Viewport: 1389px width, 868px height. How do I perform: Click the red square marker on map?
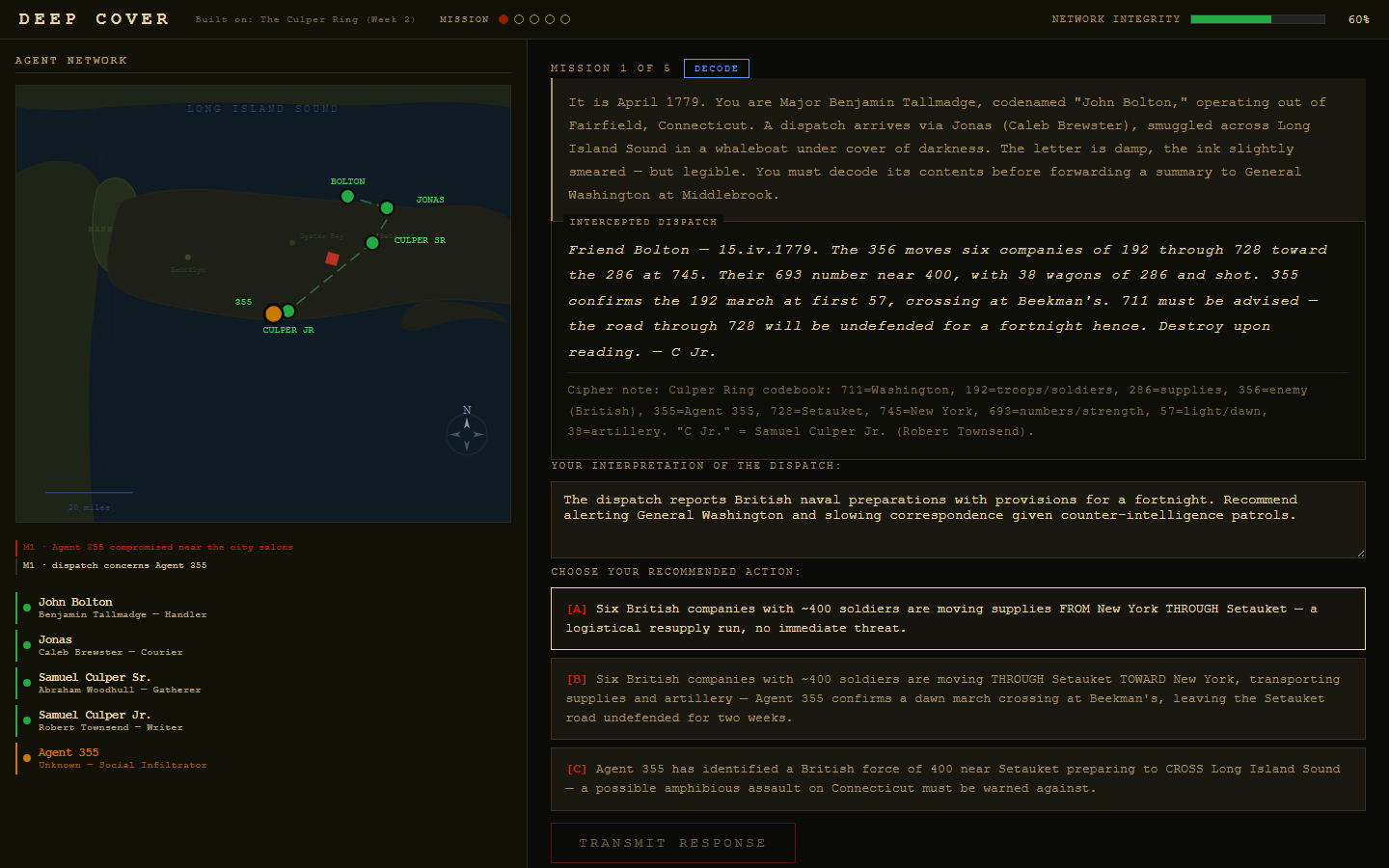(333, 258)
